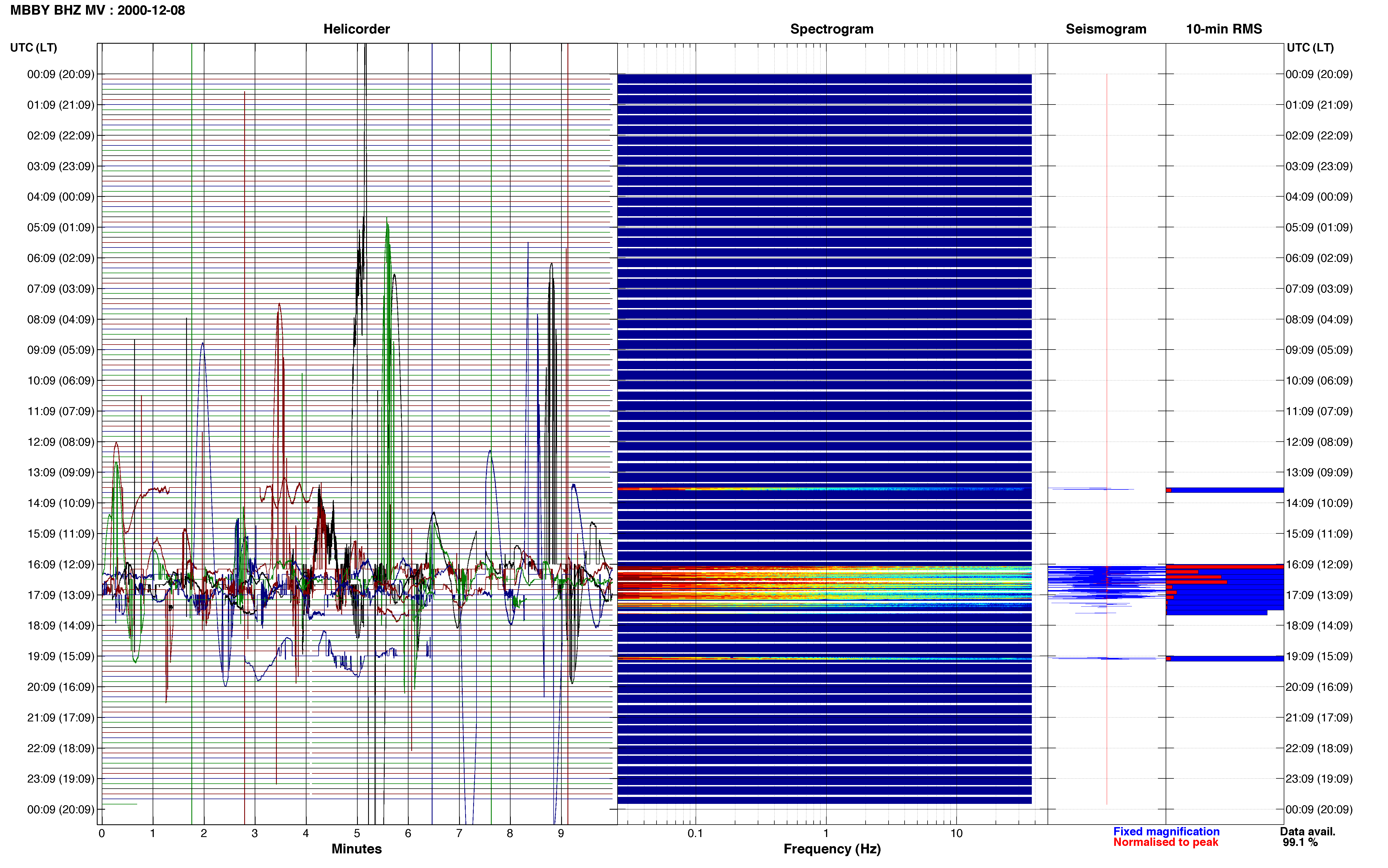Click the '9' tick on Minutes axis

561,833
